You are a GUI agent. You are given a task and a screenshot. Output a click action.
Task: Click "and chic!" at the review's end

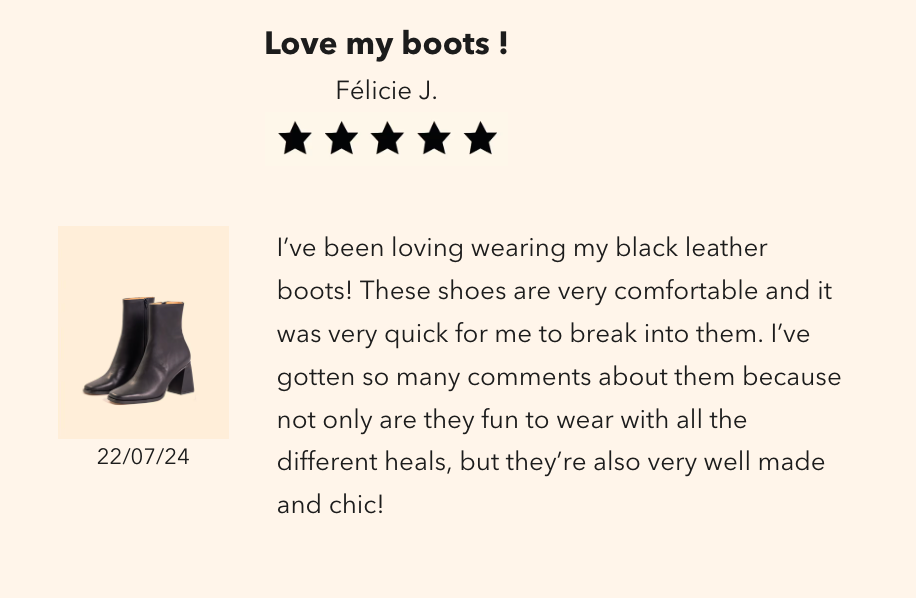(x=330, y=505)
